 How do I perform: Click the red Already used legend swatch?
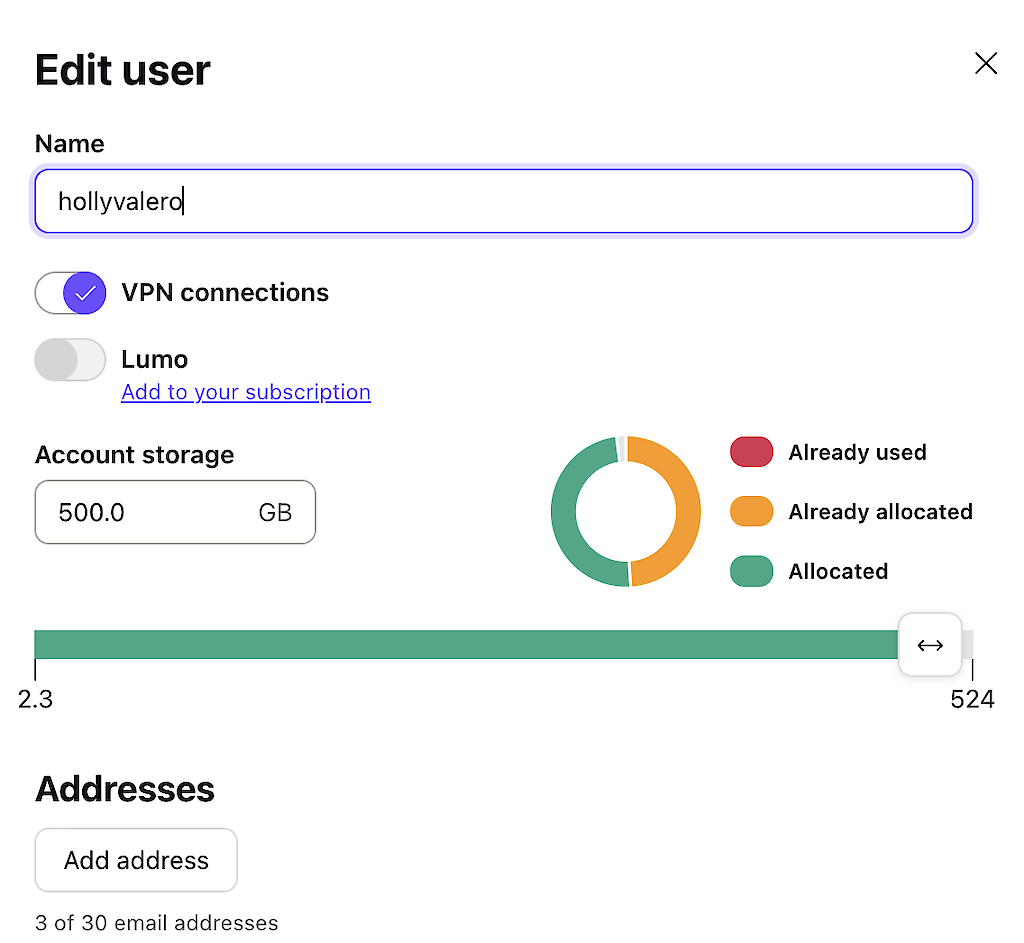click(751, 452)
